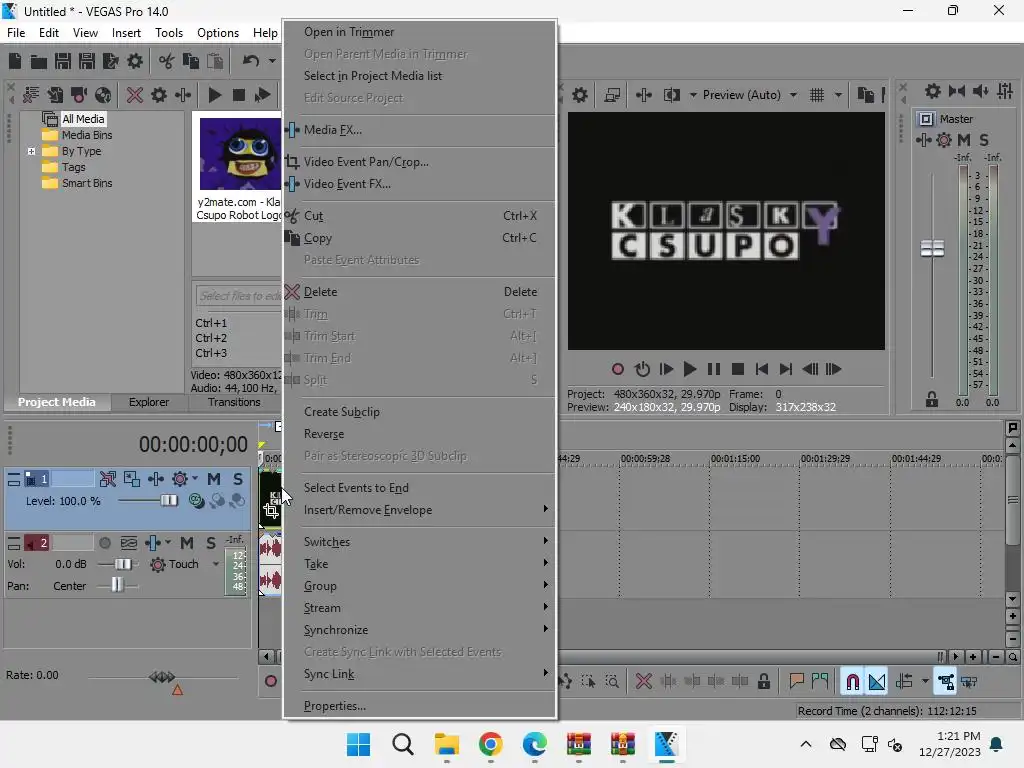Select the Klasky Csupo media thumbnail
Image resolution: width=1024 pixels, height=768 pixels.
[240, 154]
